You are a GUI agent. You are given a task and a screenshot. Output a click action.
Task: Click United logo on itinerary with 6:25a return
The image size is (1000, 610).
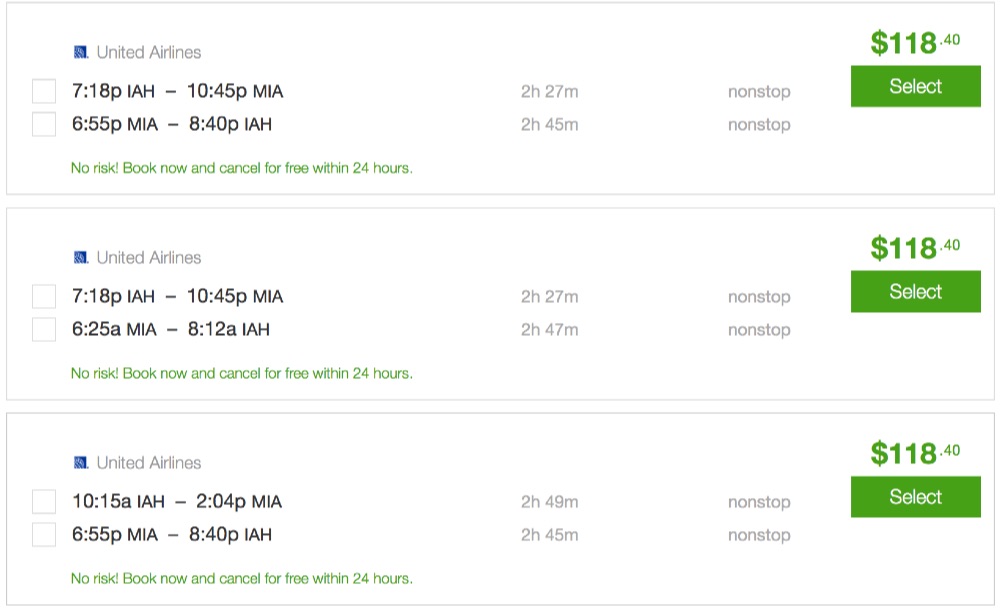[x=81, y=258]
